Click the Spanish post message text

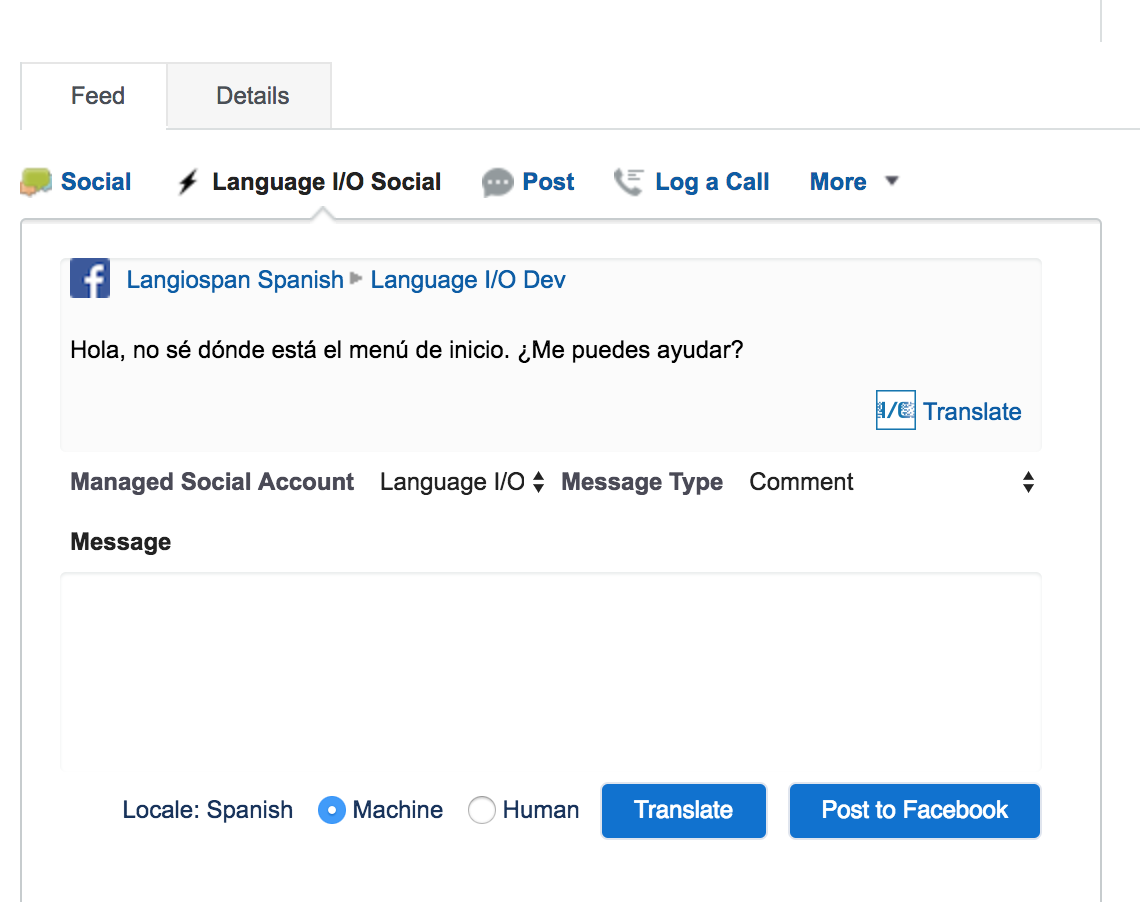coord(407,351)
